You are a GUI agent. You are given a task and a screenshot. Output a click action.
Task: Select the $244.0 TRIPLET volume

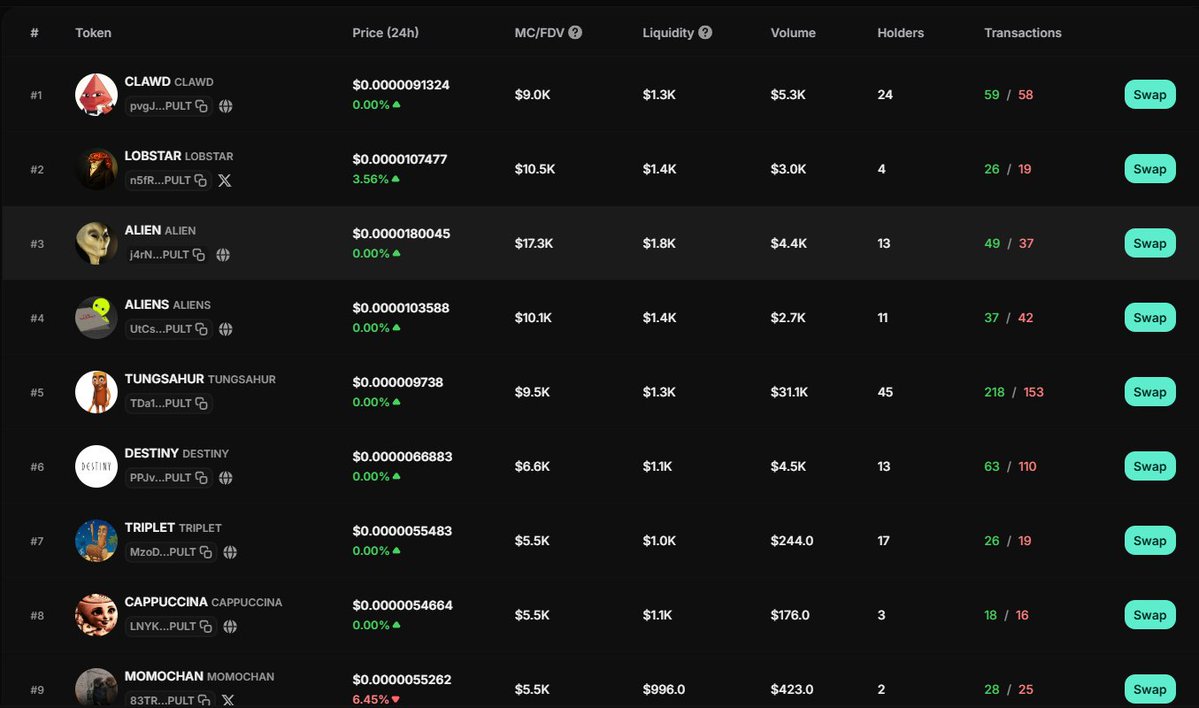(x=791, y=540)
